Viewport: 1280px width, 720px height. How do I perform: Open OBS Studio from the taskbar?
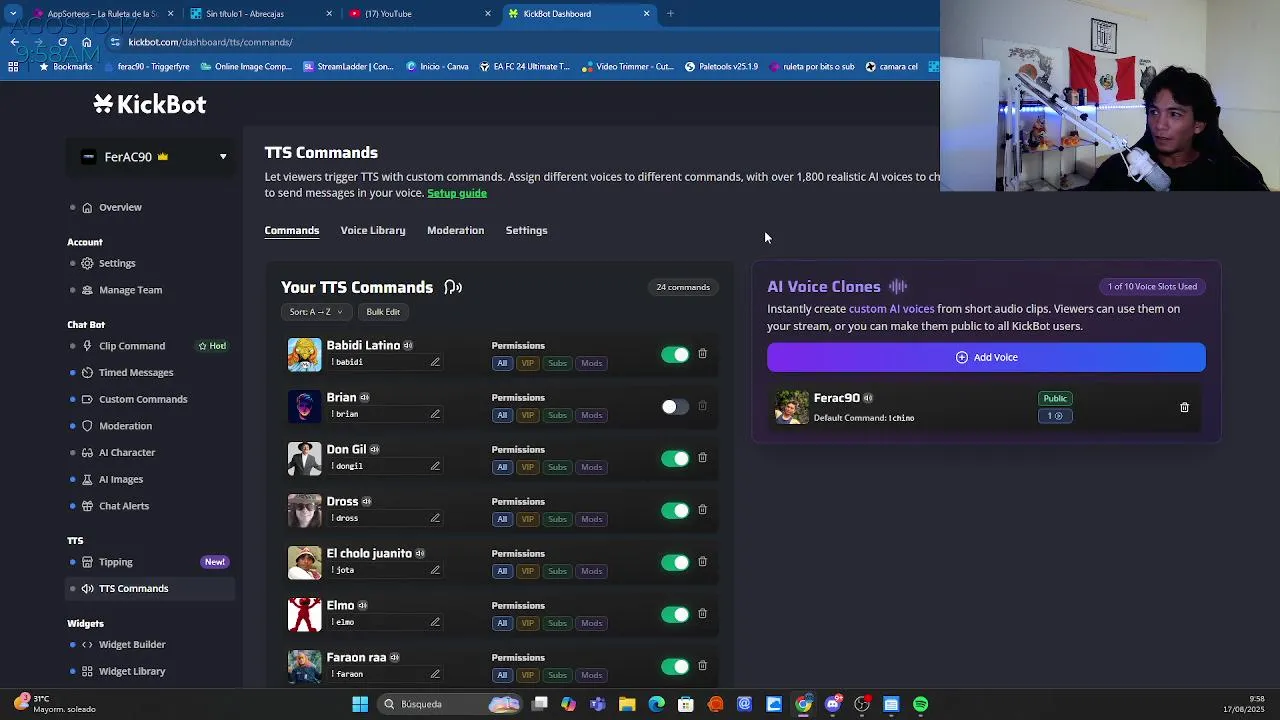pos(862,704)
